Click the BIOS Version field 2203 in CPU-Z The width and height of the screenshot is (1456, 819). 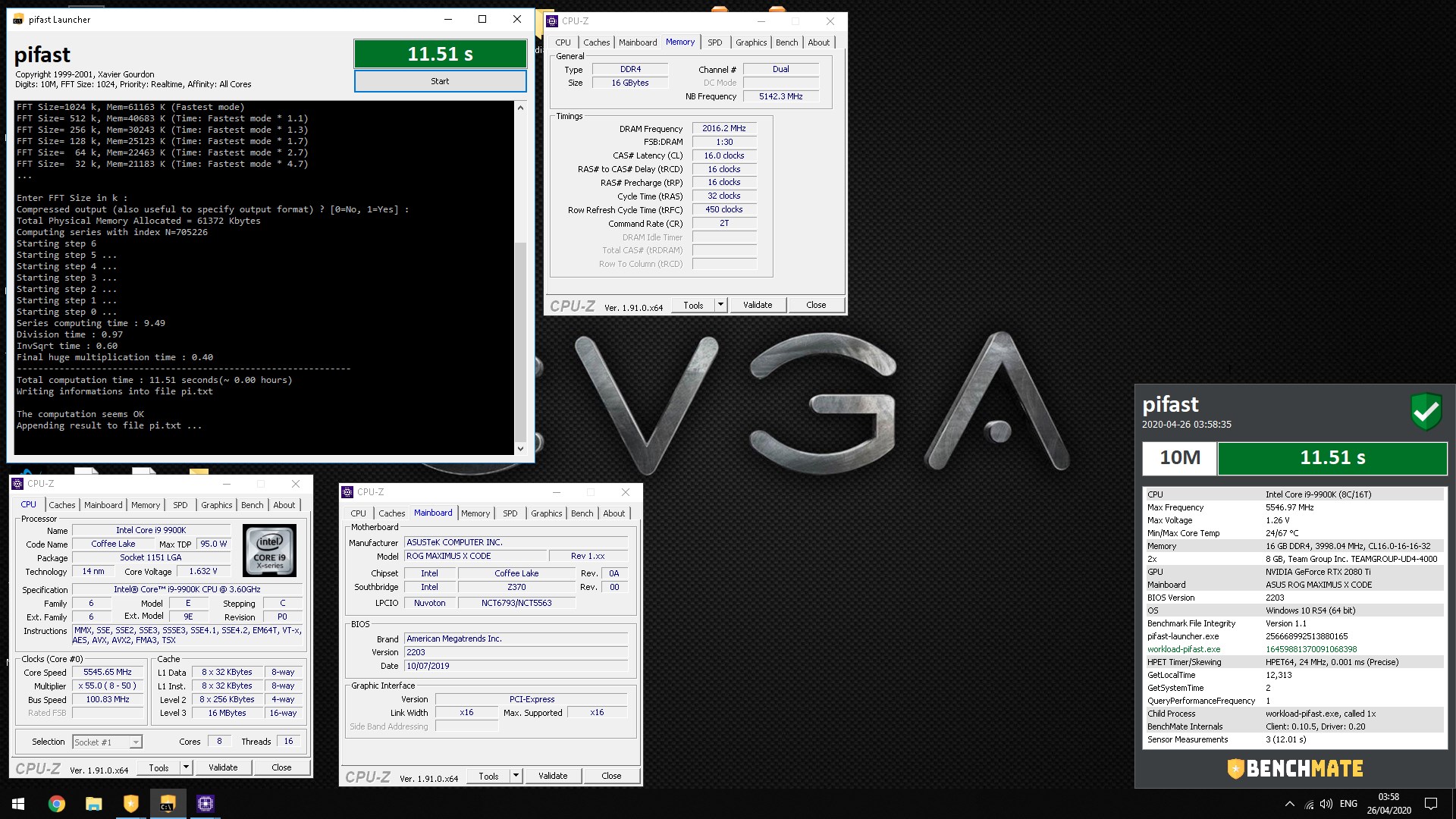coord(516,652)
